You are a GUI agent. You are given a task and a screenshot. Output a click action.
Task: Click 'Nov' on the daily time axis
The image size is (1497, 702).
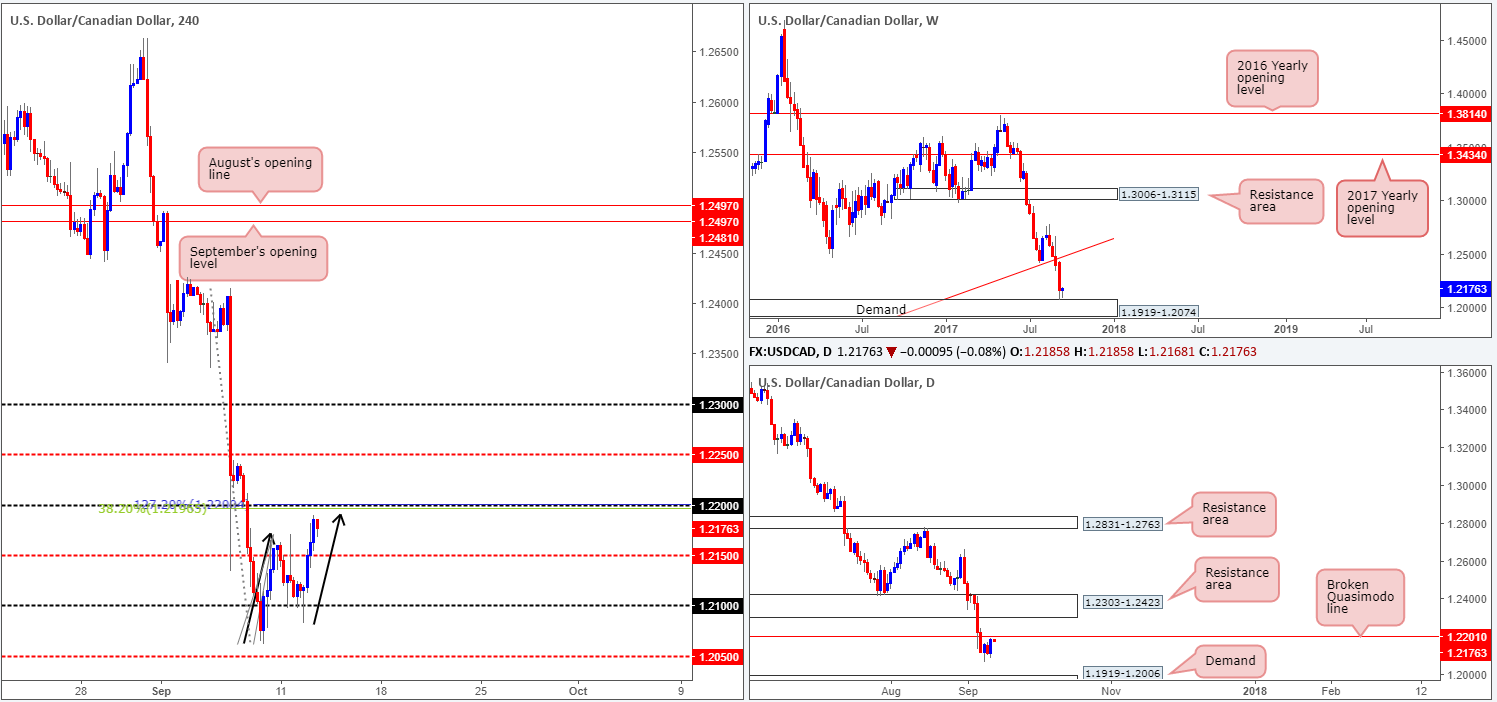1110,691
